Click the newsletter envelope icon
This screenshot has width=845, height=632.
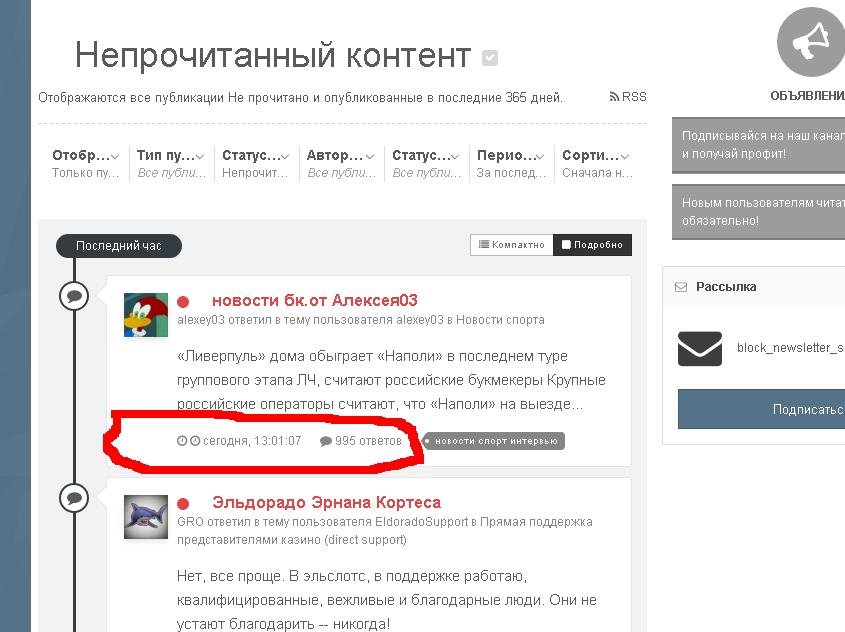[699, 349]
